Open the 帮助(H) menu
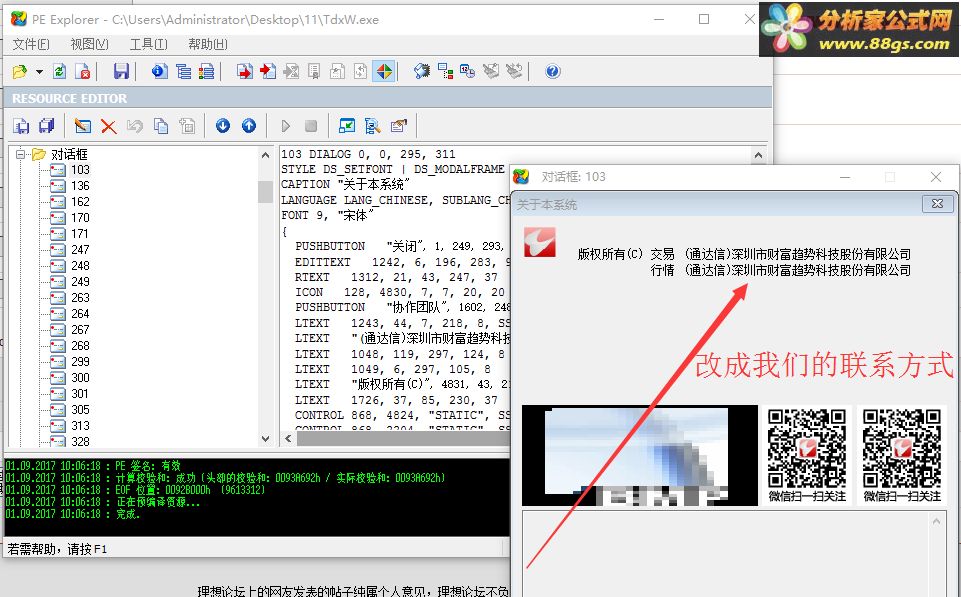The width and height of the screenshot is (961, 597). pyautogui.click(x=208, y=44)
